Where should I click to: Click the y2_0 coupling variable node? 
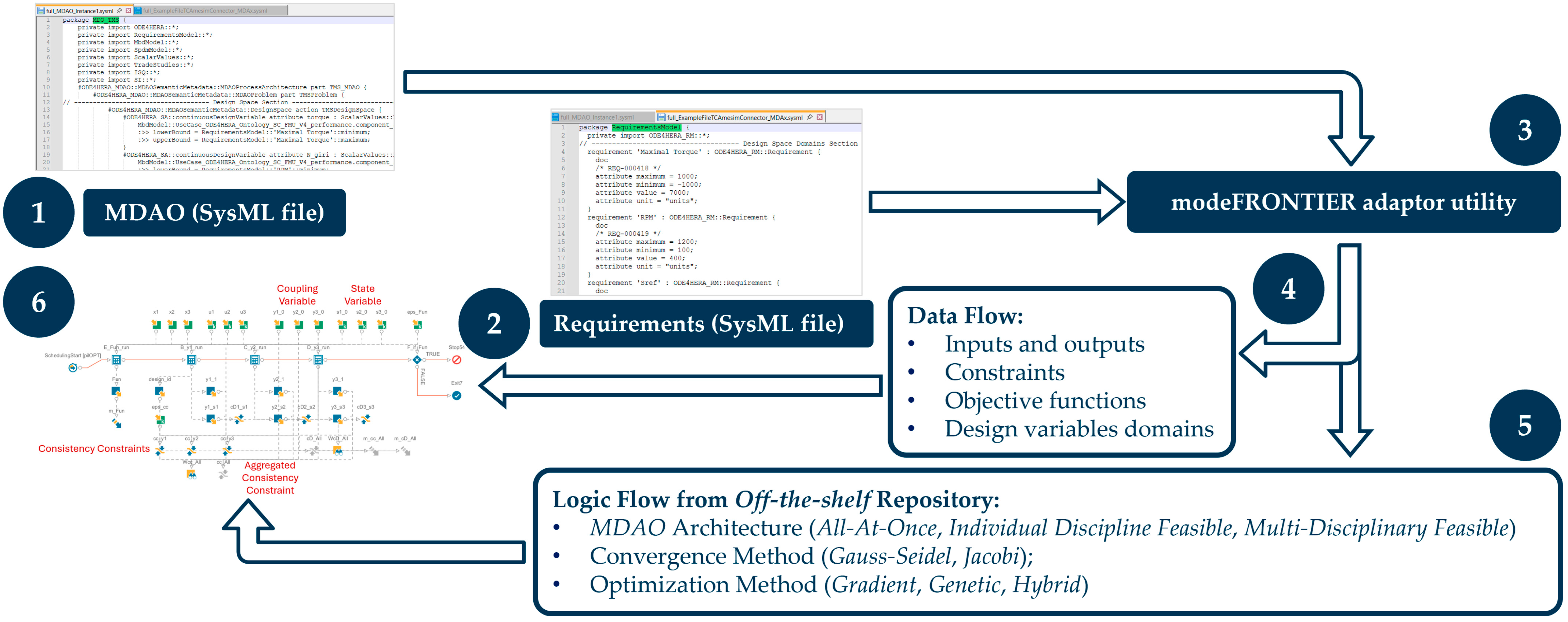point(298,324)
